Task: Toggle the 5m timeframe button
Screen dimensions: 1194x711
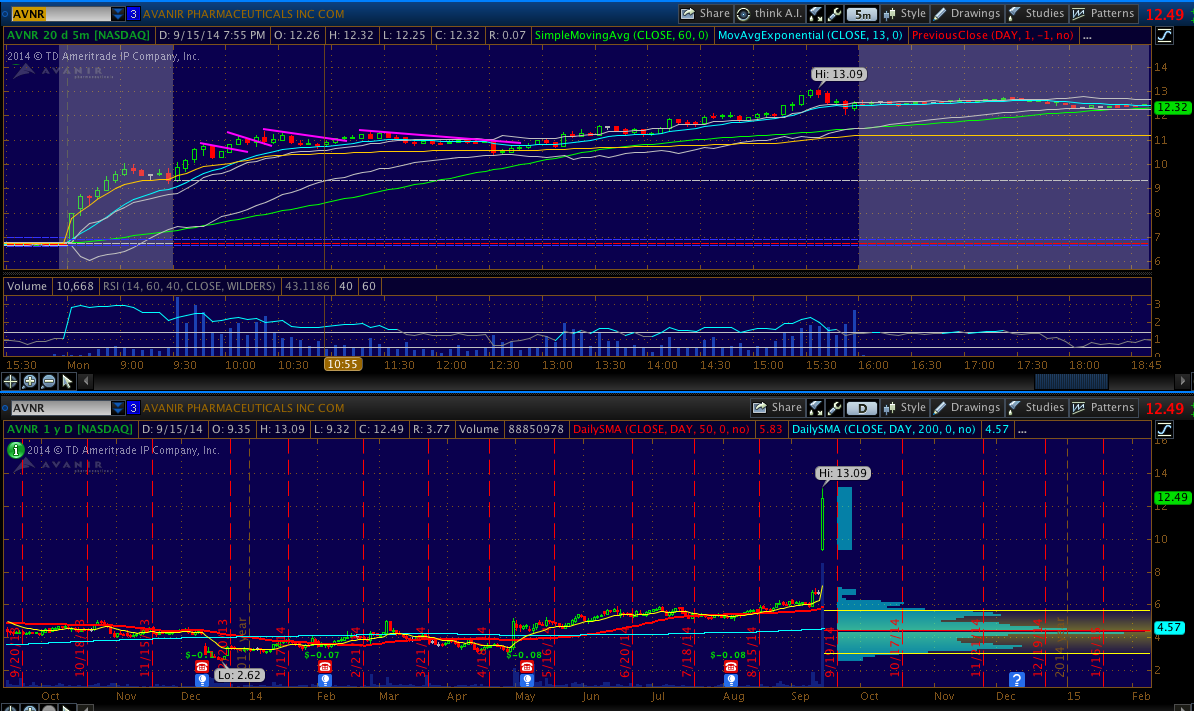Action: [861, 14]
